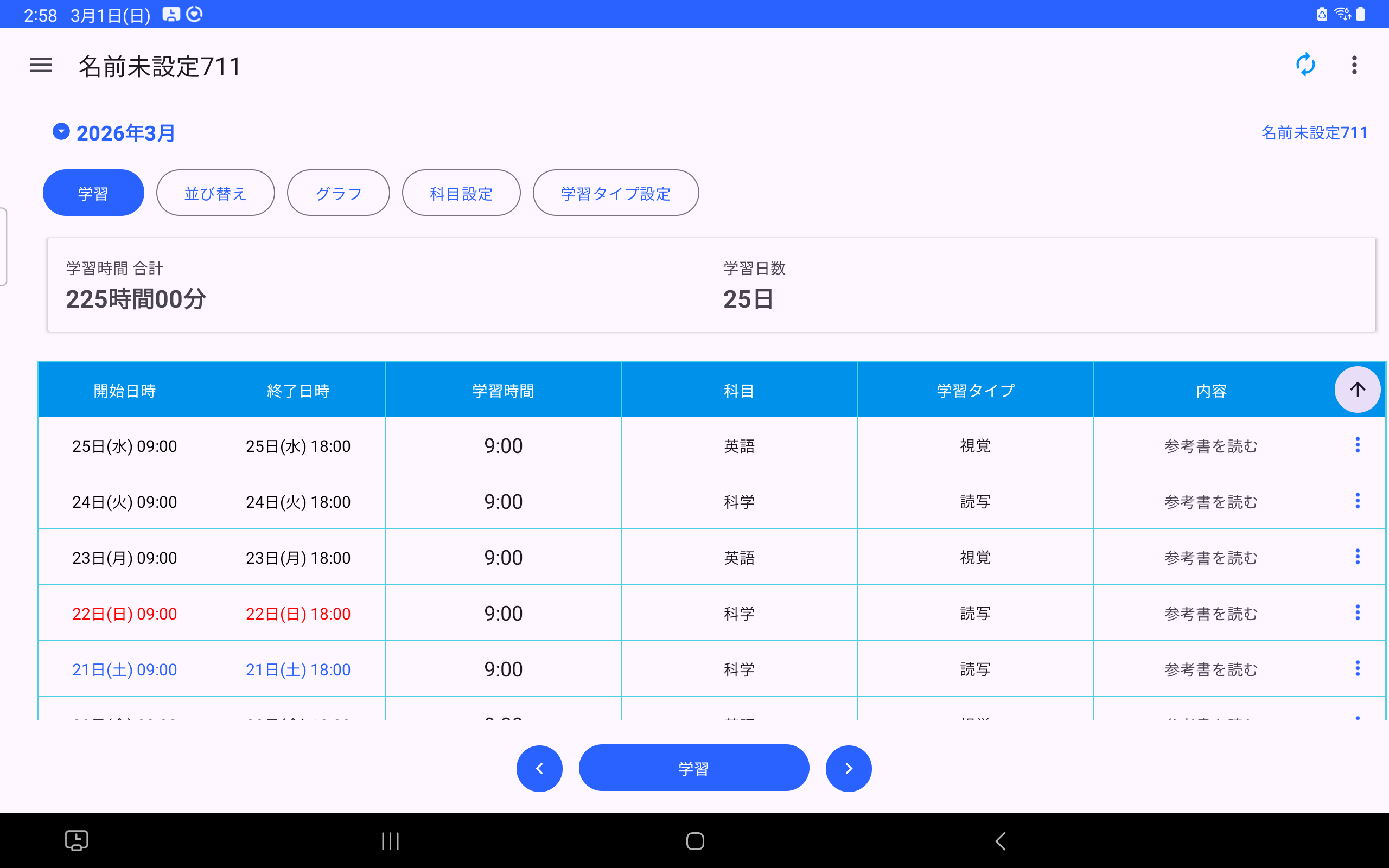Go to next month with right arrow
This screenshot has width=1389, height=868.
[x=849, y=768]
